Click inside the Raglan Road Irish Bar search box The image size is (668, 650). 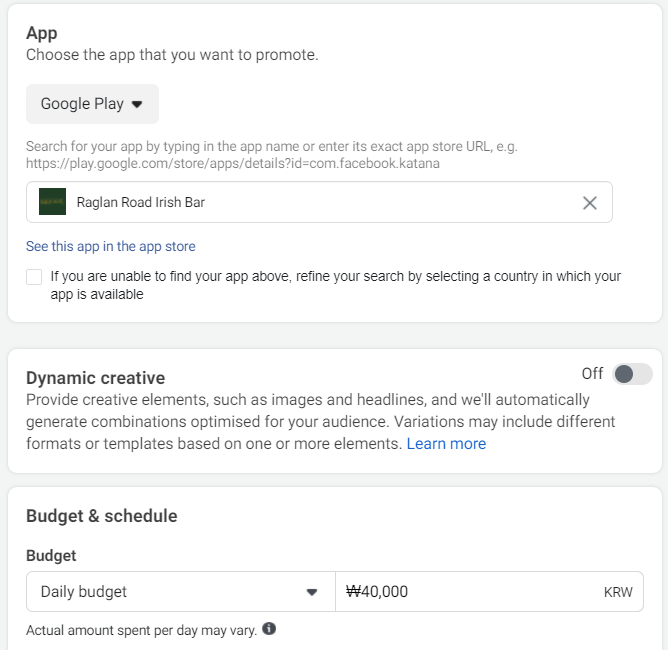[x=319, y=202]
